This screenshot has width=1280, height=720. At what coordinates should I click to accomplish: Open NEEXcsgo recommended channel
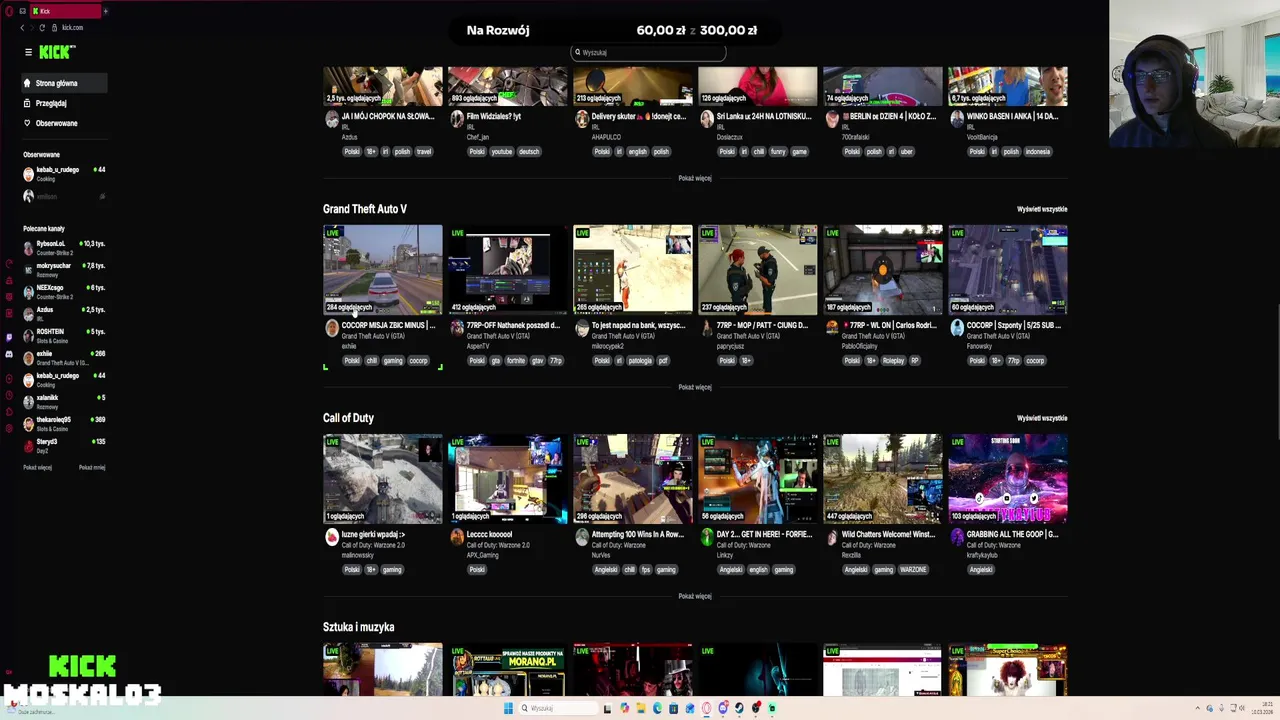click(x=64, y=291)
